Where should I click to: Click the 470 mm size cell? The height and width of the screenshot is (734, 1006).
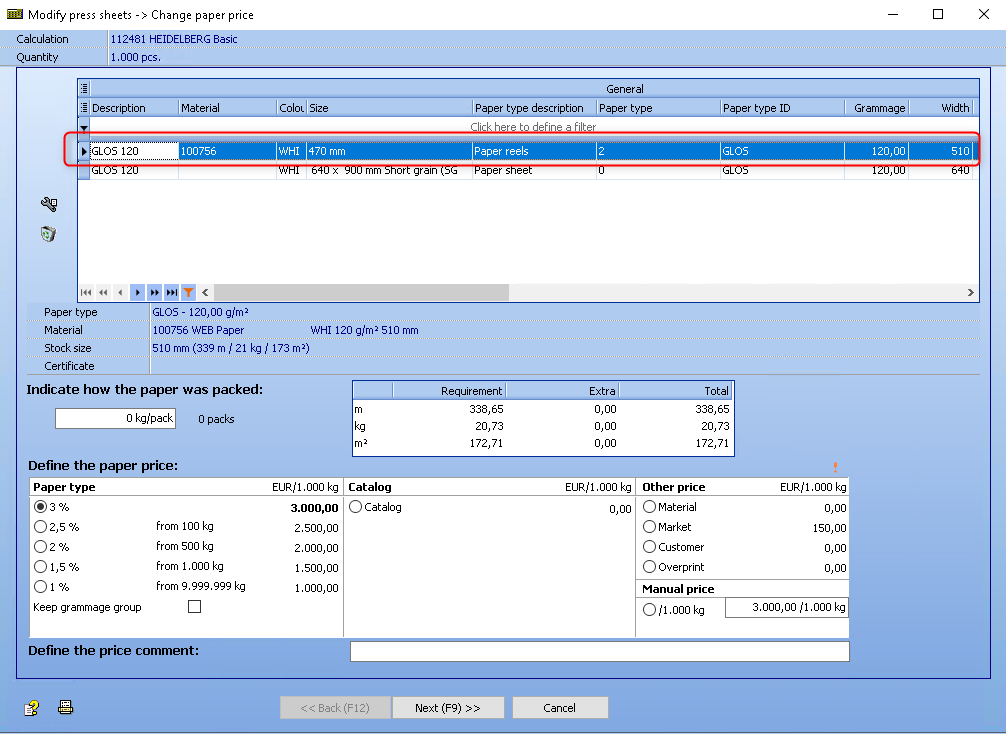pyautogui.click(x=389, y=151)
